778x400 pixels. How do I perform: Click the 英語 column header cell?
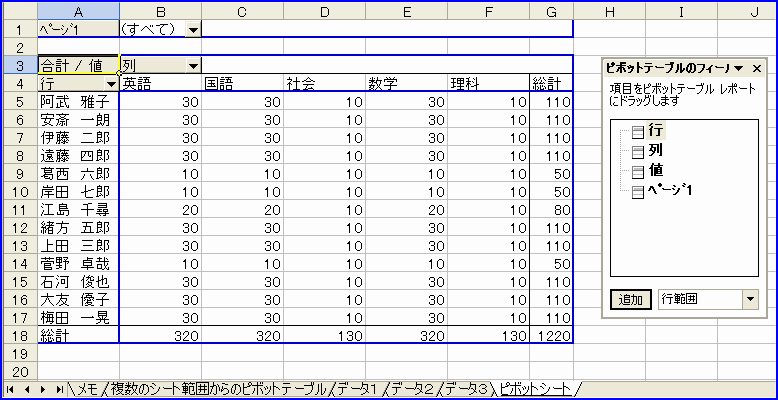tap(160, 84)
